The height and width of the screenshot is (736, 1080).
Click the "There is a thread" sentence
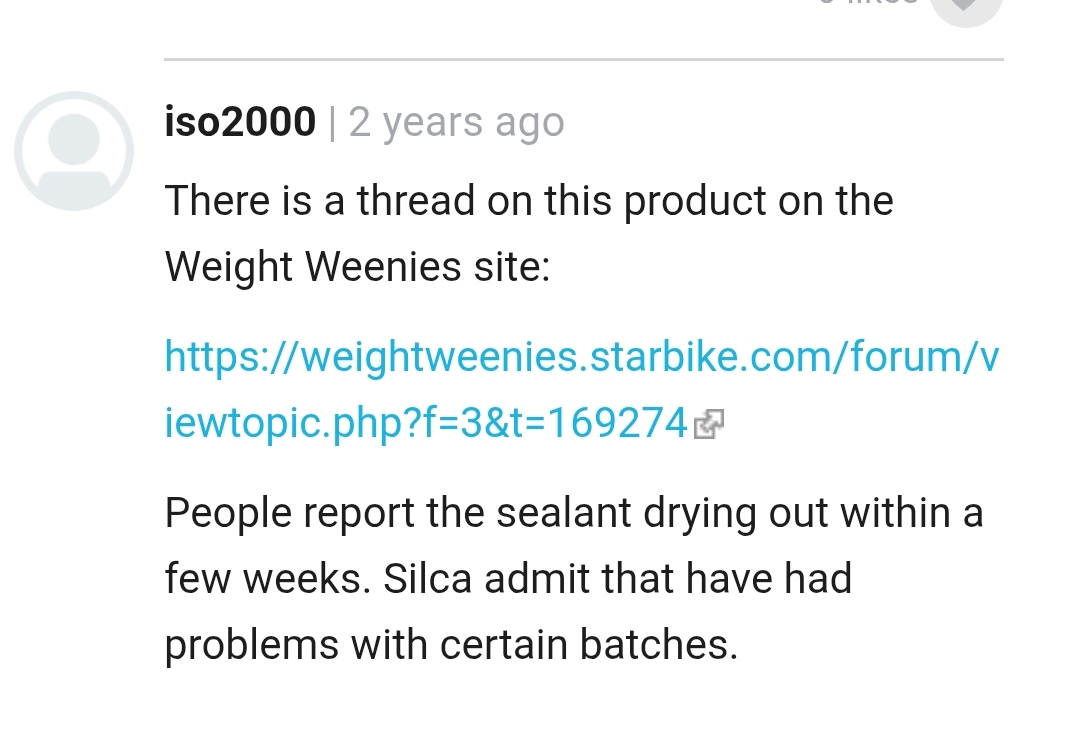tap(529, 201)
